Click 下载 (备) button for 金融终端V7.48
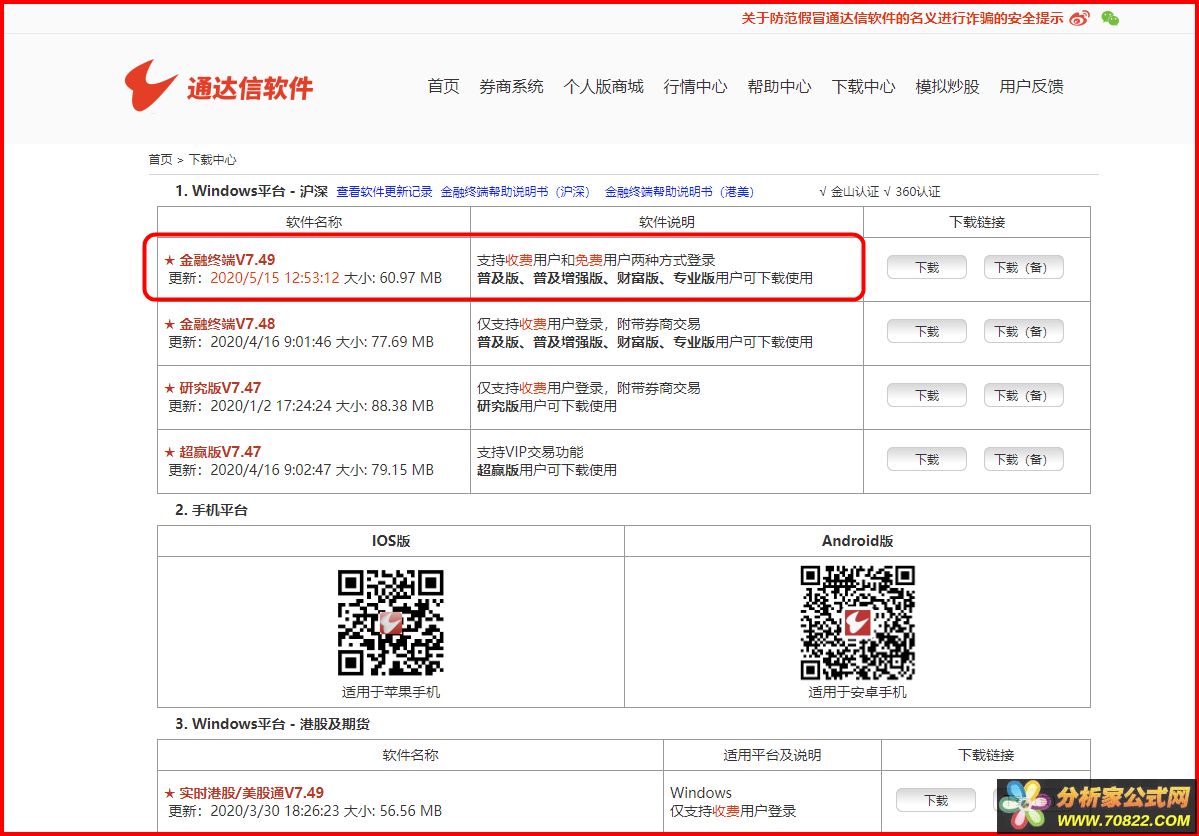Screen dimensions: 1199x836 1023,331
